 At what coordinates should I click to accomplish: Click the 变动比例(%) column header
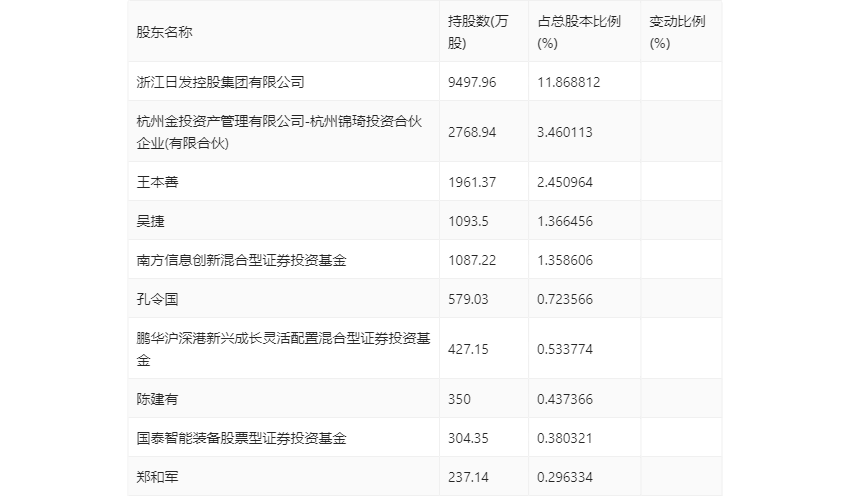(677, 32)
